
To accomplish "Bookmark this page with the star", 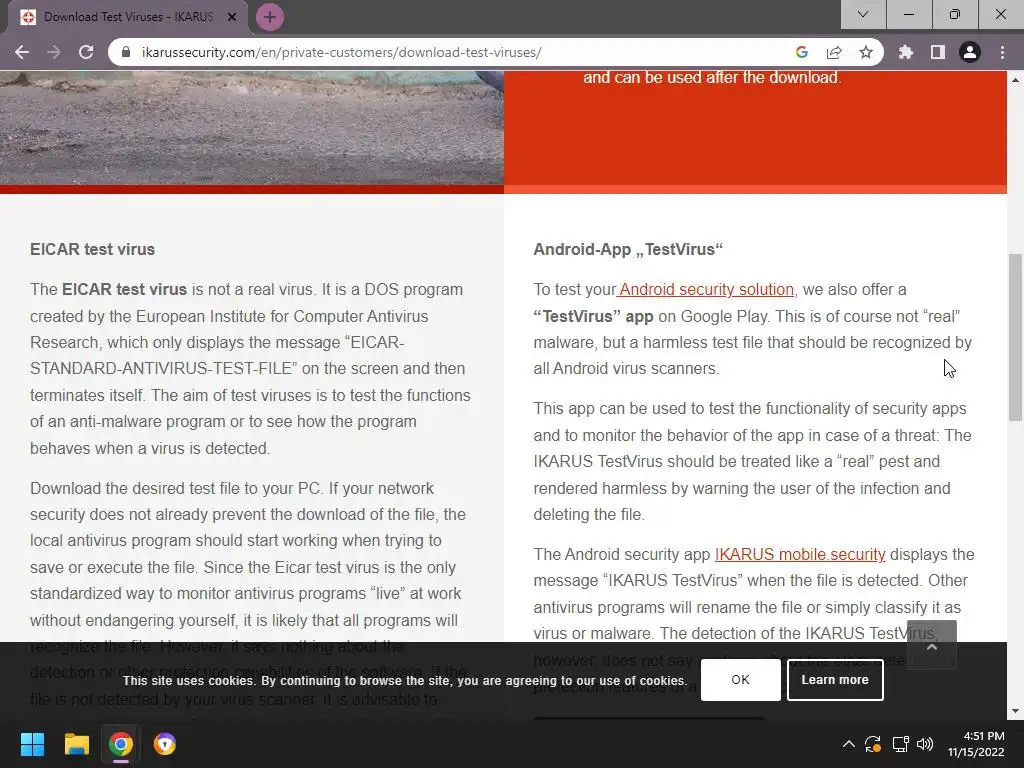I will tap(866, 52).
